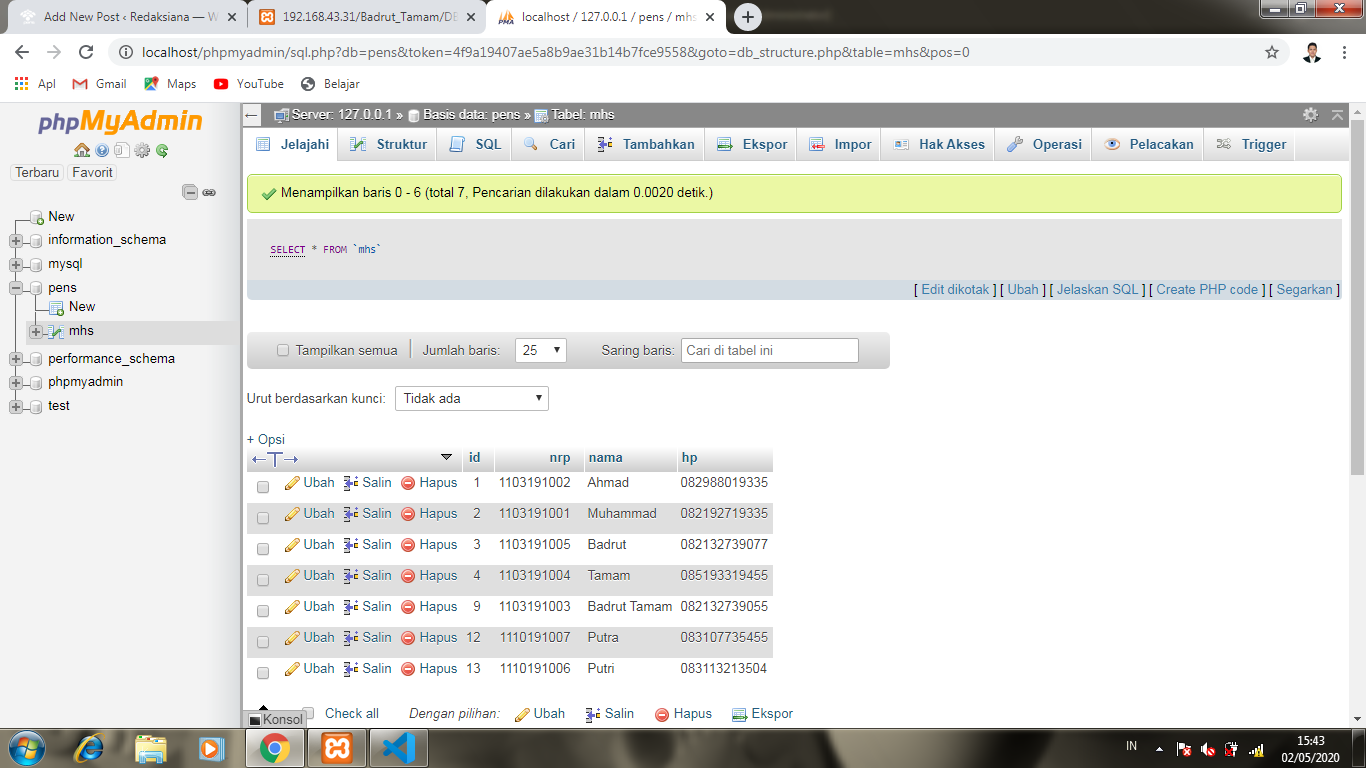
Task: Collapse all sidebar tree icon
Action: (x=190, y=192)
